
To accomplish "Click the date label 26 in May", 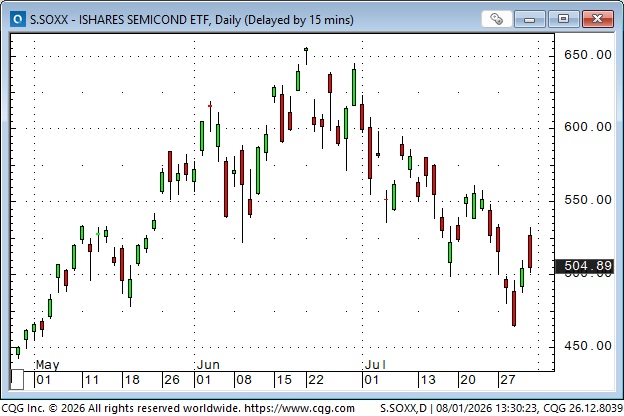I will pyautogui.click(x=172, y=380).
